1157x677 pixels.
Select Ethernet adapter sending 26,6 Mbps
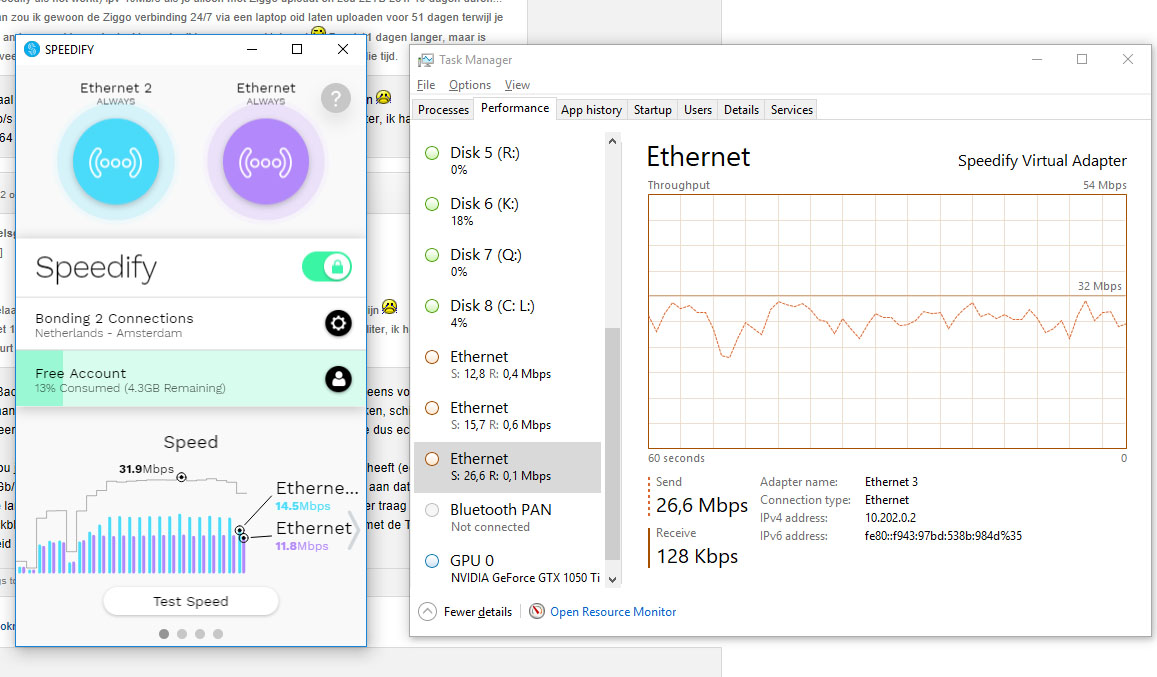click(x=508, y=467)
